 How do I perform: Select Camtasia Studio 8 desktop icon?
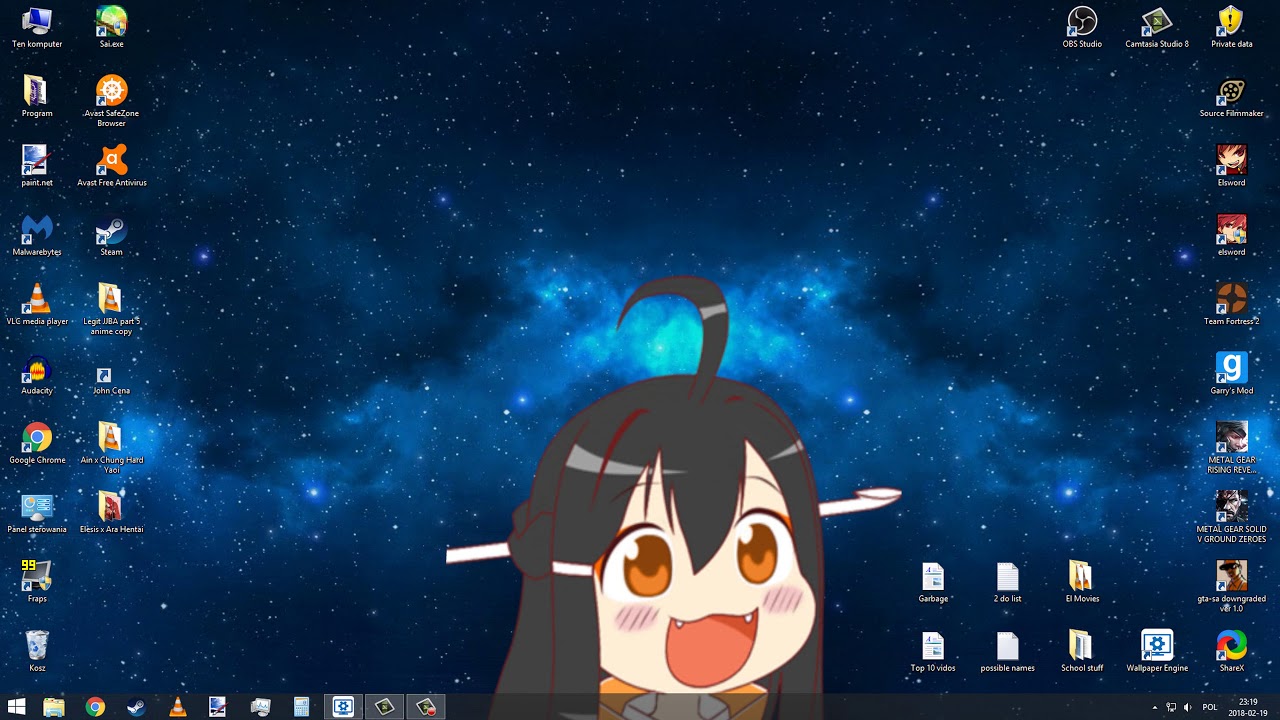[x=1157, y=28]
